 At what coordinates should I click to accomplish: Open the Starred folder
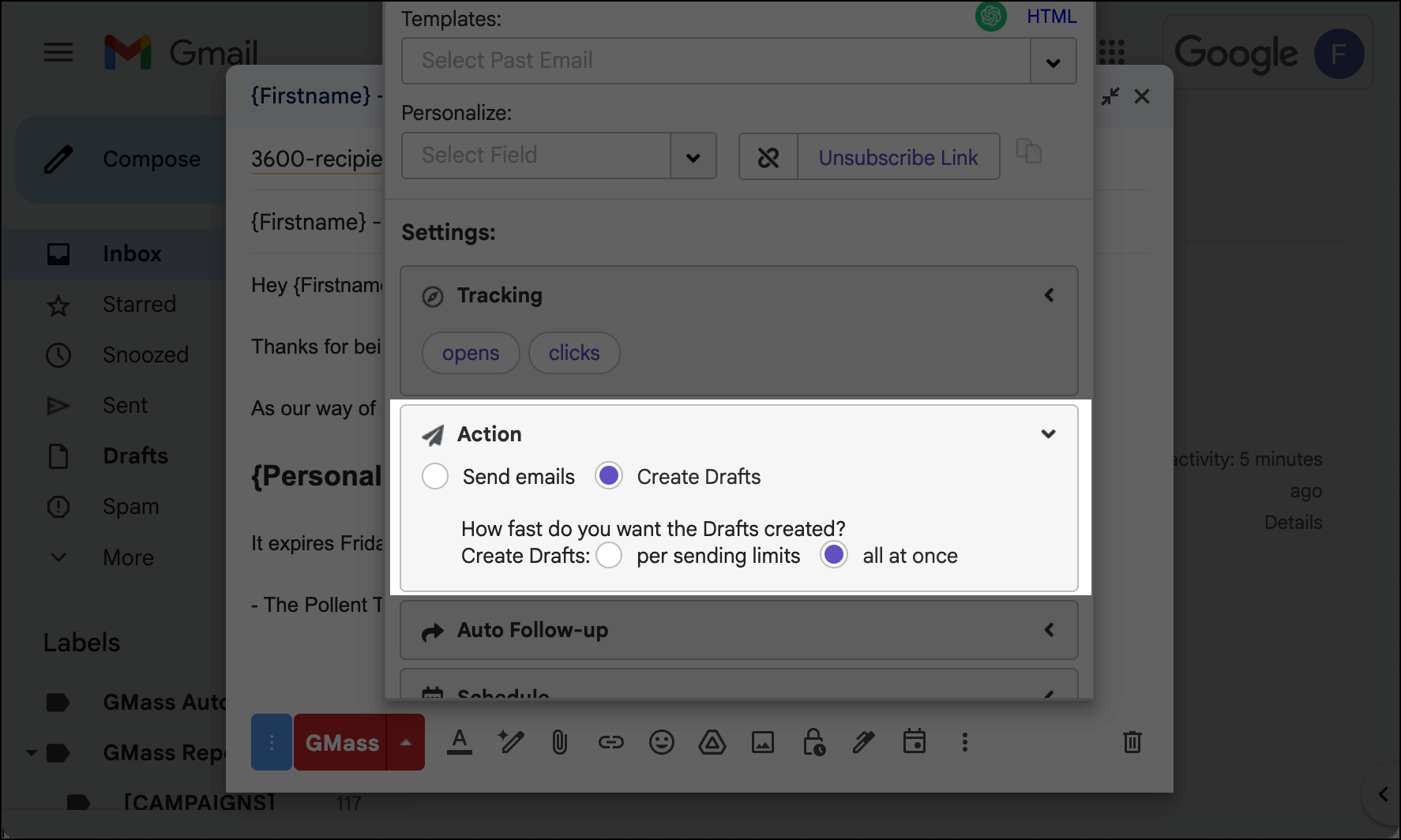tap(139, 305)
